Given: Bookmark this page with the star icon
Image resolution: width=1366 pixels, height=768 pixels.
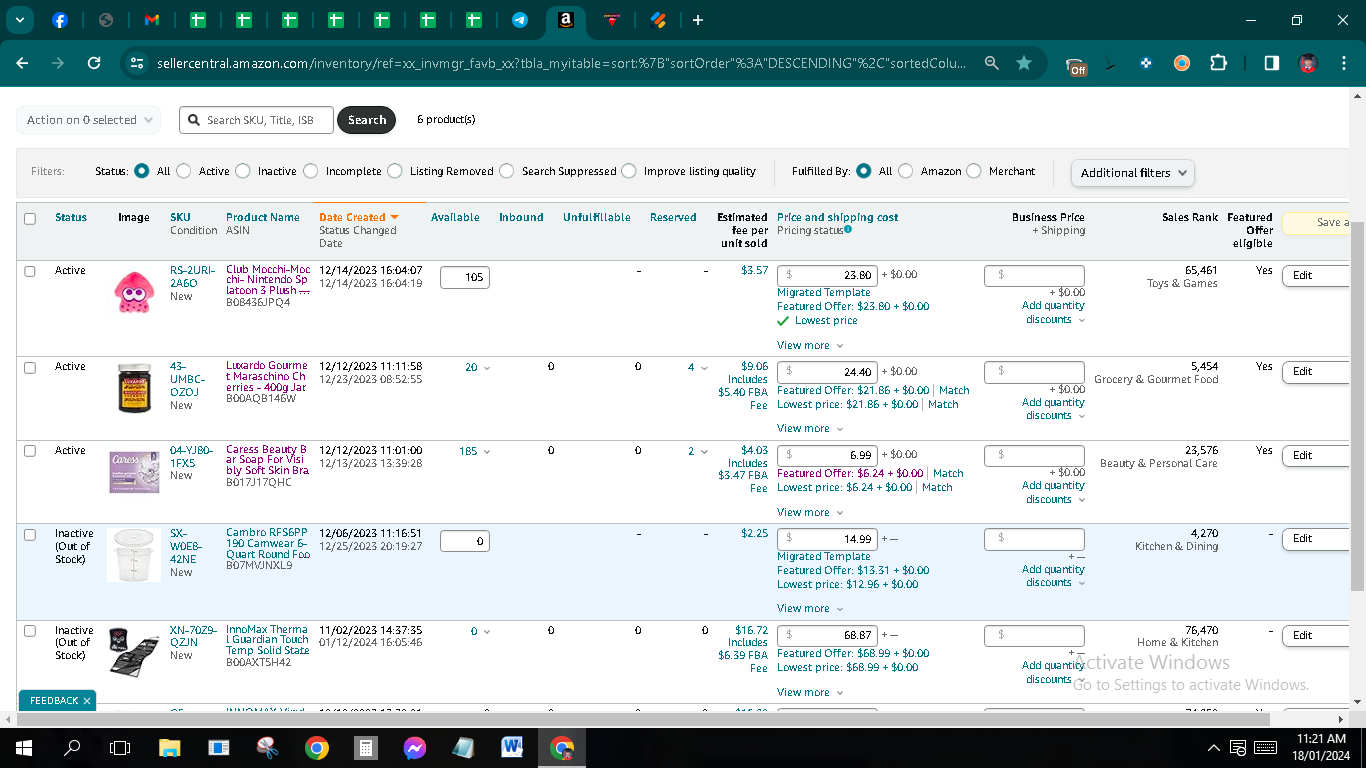Looking at the screenshot, I should point(1024,63).
